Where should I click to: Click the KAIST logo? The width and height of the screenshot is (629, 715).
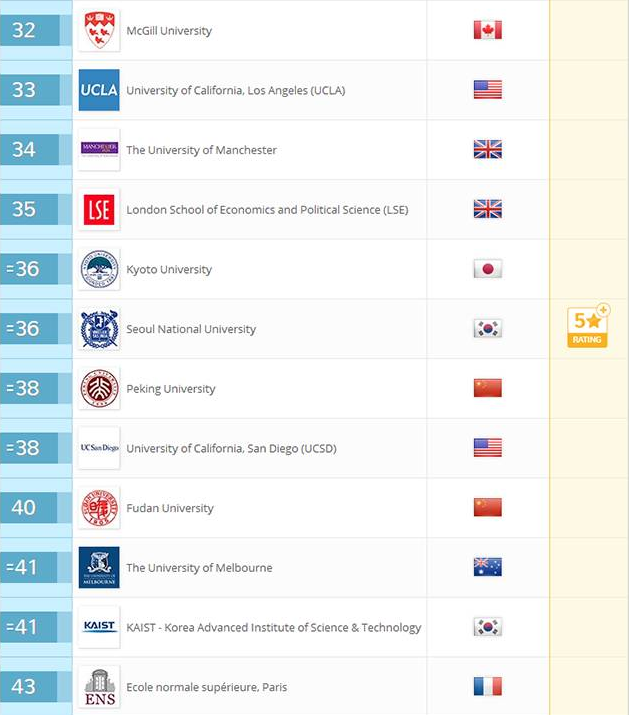99,627
